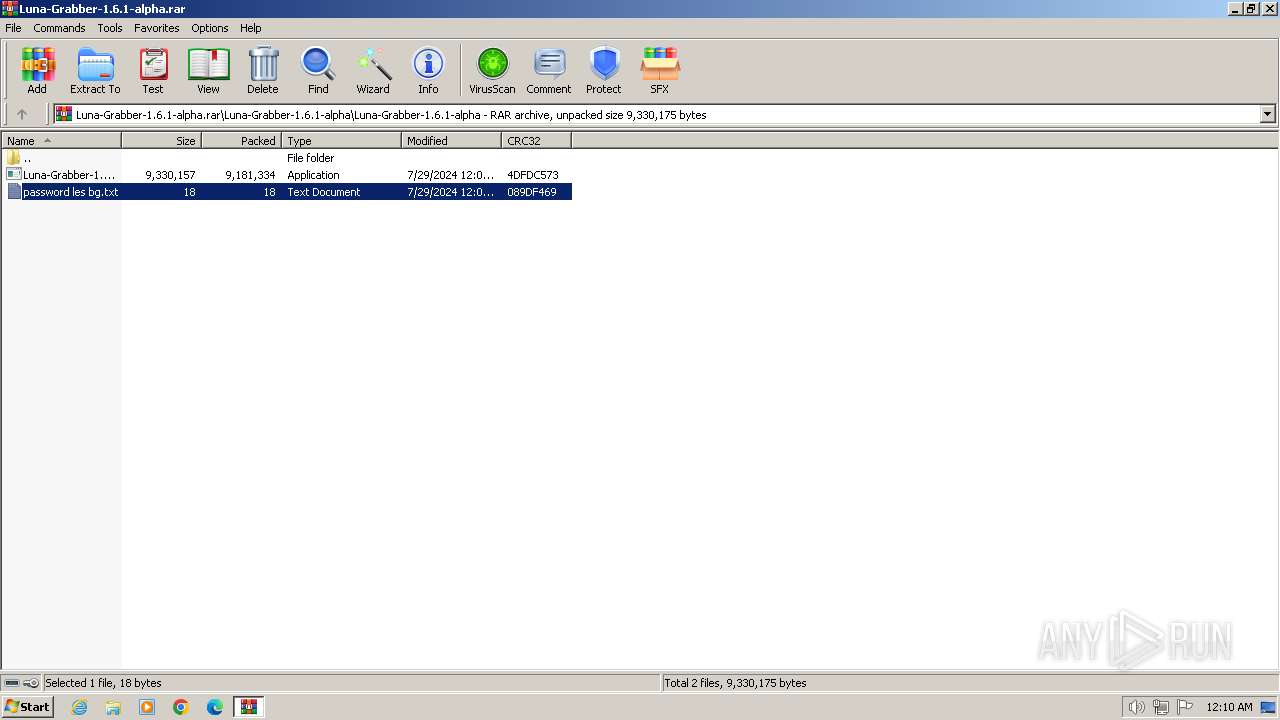Expand the address path dropdown
The image size is (1280, 720).
point(1267,114)
